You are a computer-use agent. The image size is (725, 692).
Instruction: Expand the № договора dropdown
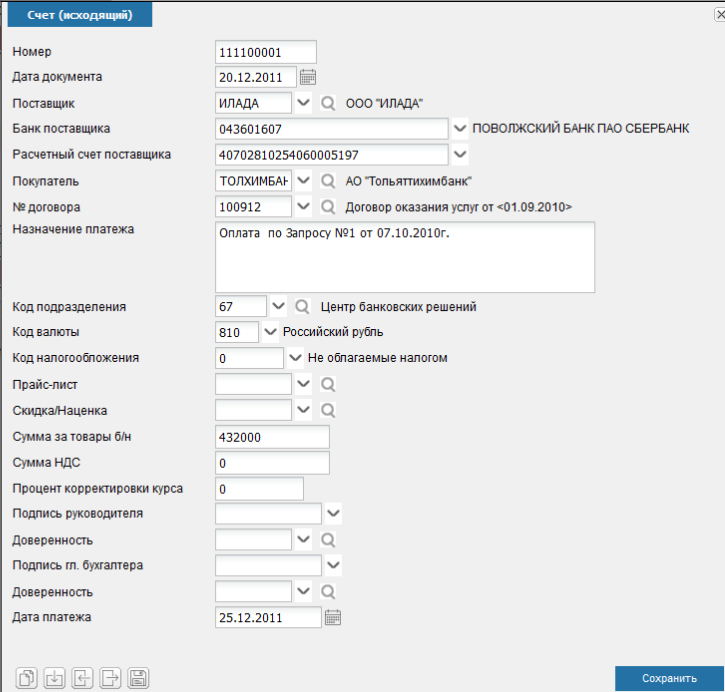(303, 206)
